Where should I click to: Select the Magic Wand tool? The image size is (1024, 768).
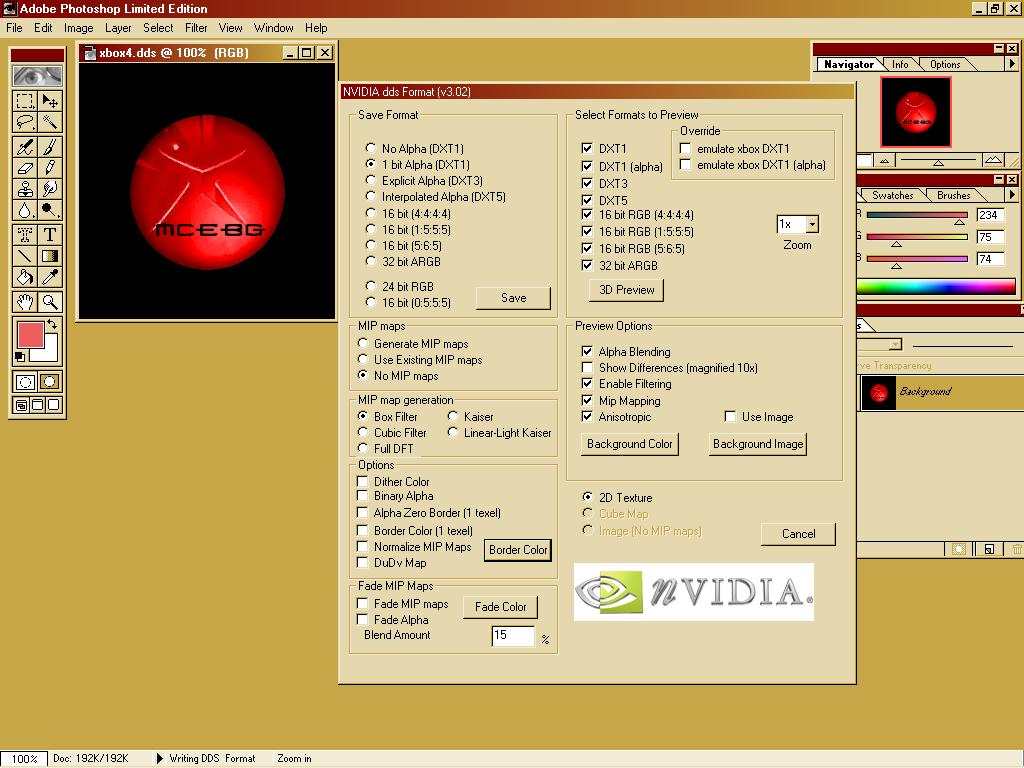[49, 122]
